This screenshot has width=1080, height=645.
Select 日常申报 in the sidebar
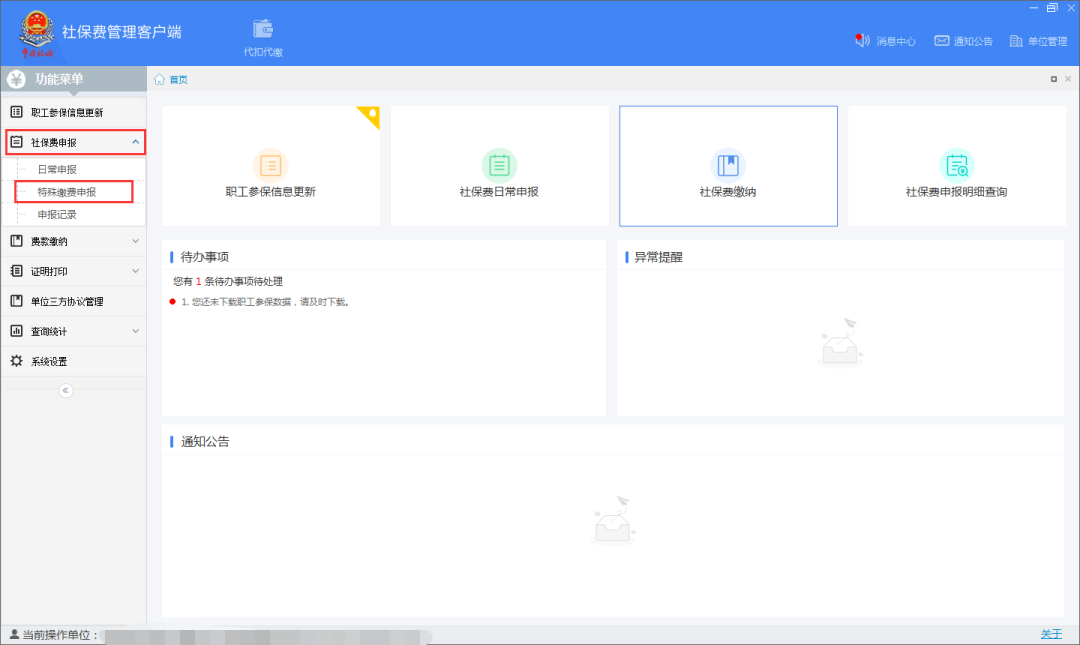[57, 170]
